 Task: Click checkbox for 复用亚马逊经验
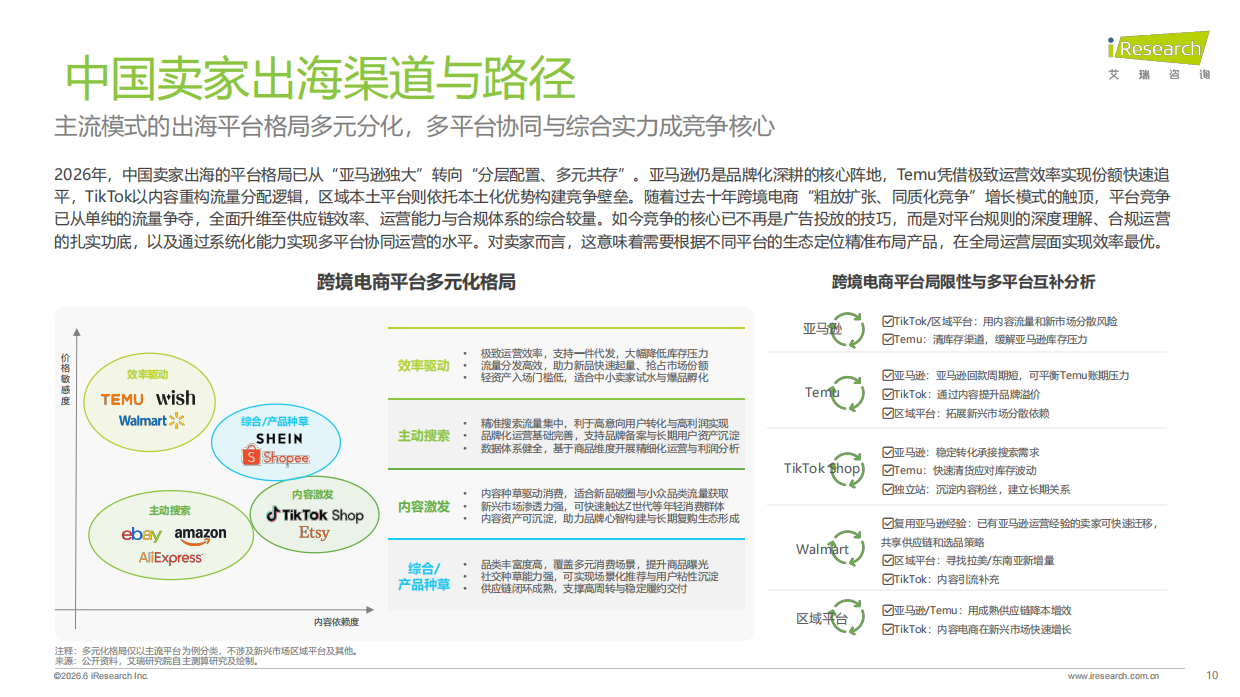887,523
